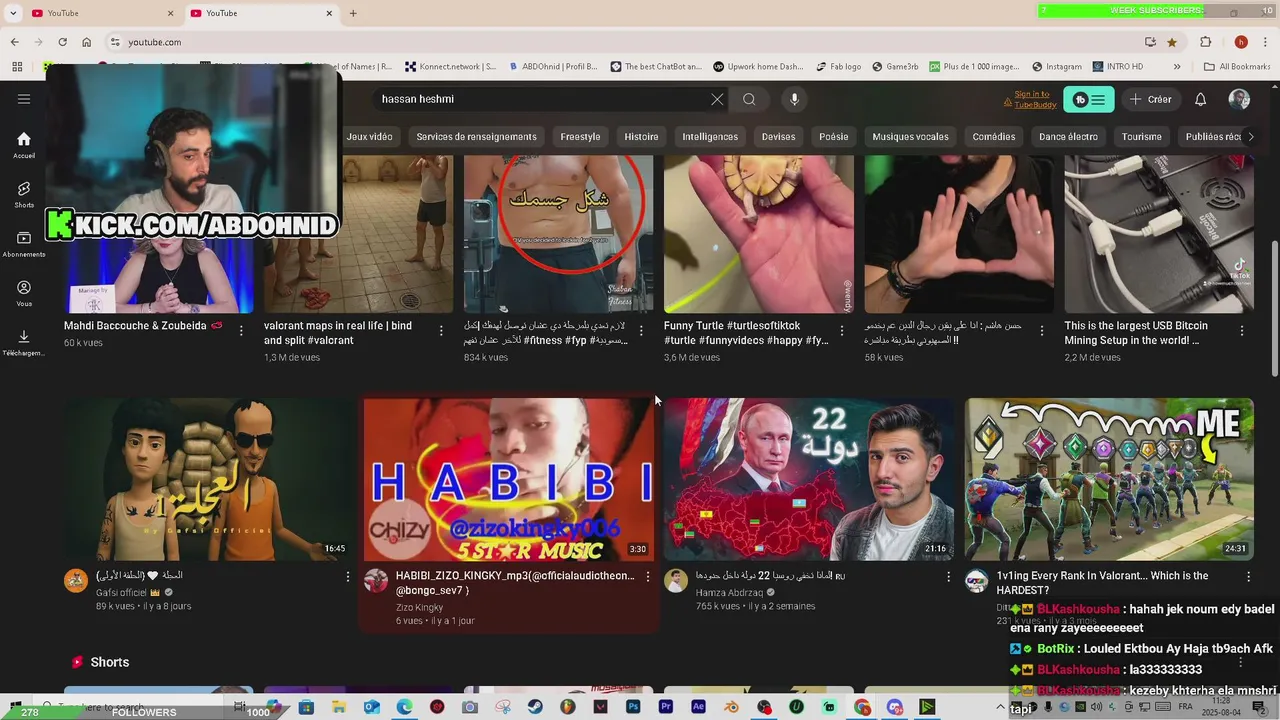Image resolution: width=1280 pixels, height=720 pixels.
Task: Open options menu for HABIBI_ZIZO_KINGKY video
Action: point(648,577)
